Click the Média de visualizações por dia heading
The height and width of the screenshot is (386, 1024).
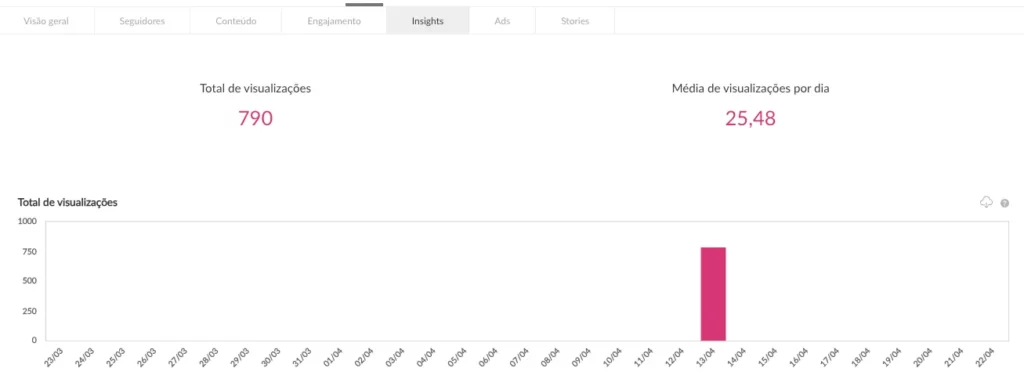coord(750,88)
